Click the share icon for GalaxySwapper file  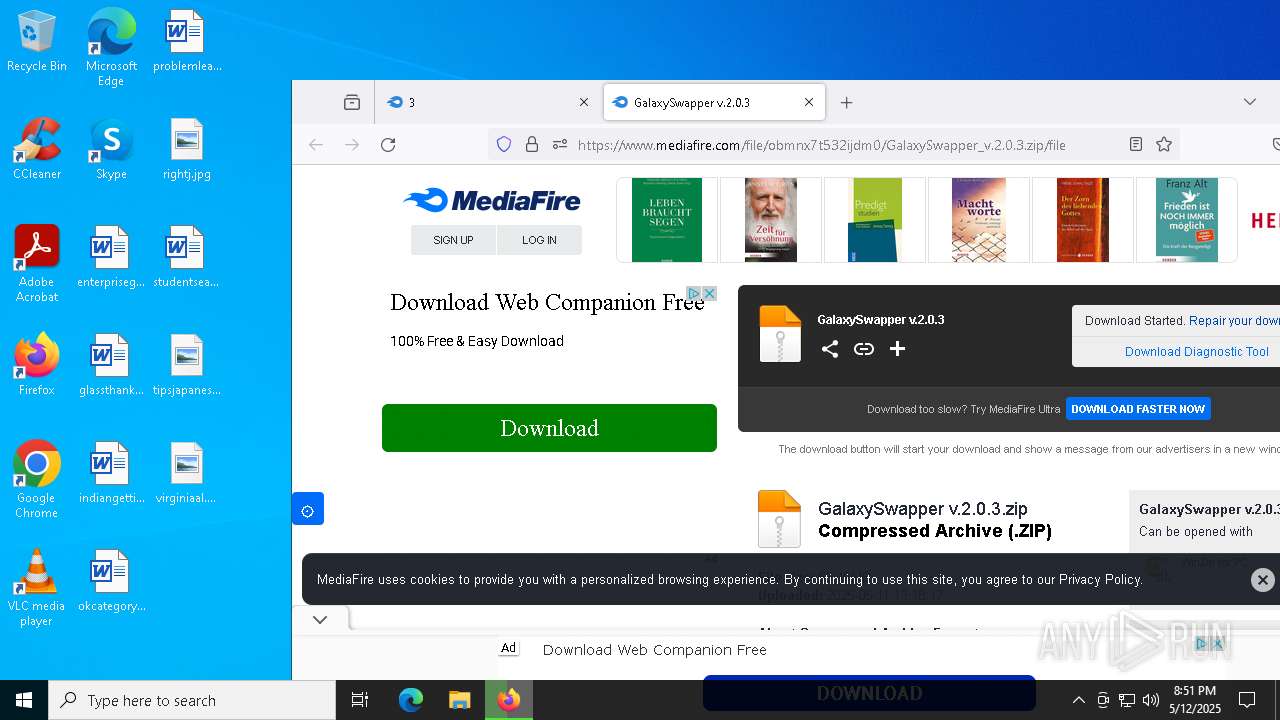pos(830,349)
